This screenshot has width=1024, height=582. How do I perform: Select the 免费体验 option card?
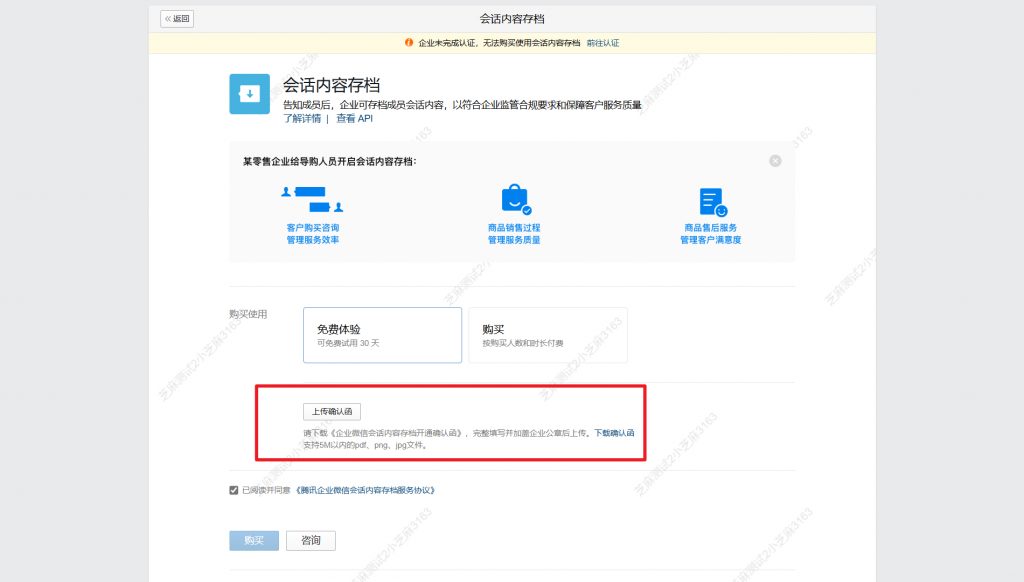[382, 335]
